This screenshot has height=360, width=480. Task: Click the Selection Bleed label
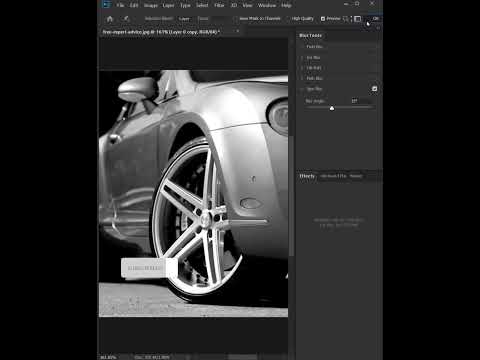(158, 19)
